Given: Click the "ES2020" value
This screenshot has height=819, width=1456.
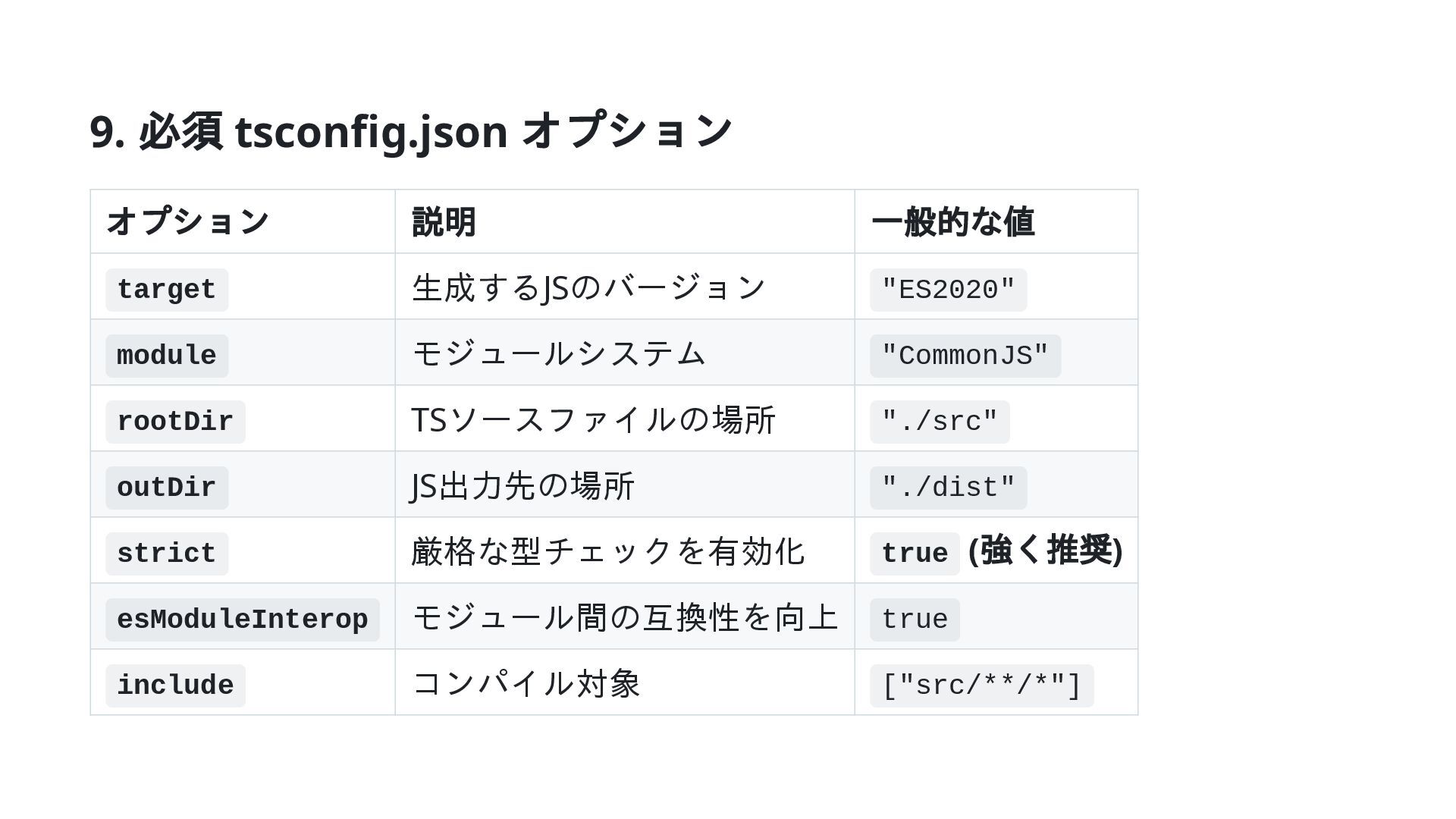Looking at the screenshot, I should click(x=948, y=290).
